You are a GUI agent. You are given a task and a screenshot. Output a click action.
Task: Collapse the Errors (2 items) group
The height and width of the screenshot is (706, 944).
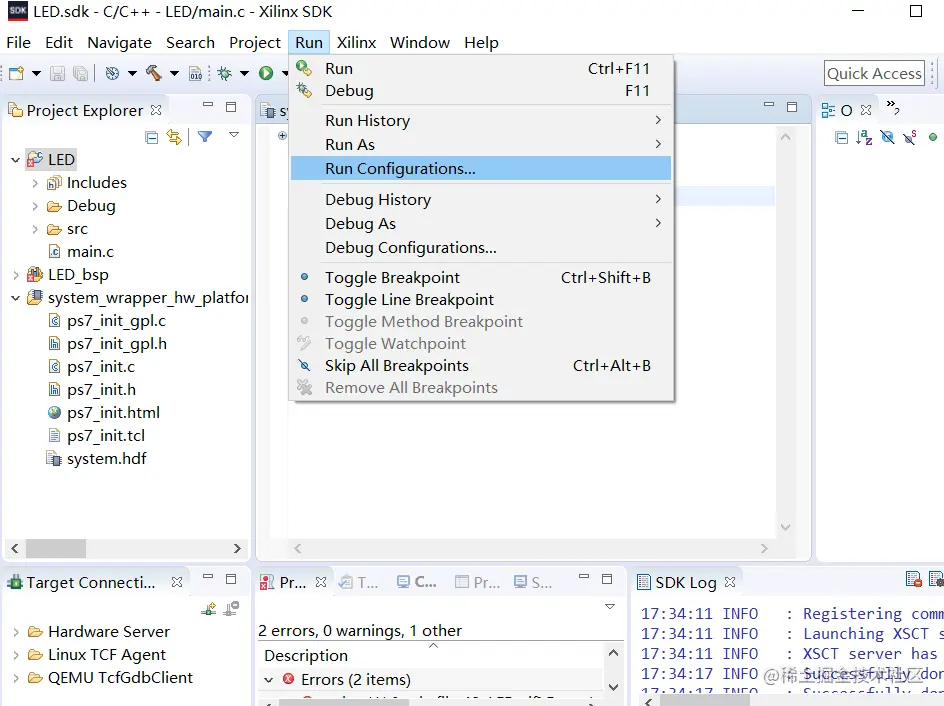tap(269, 680)
